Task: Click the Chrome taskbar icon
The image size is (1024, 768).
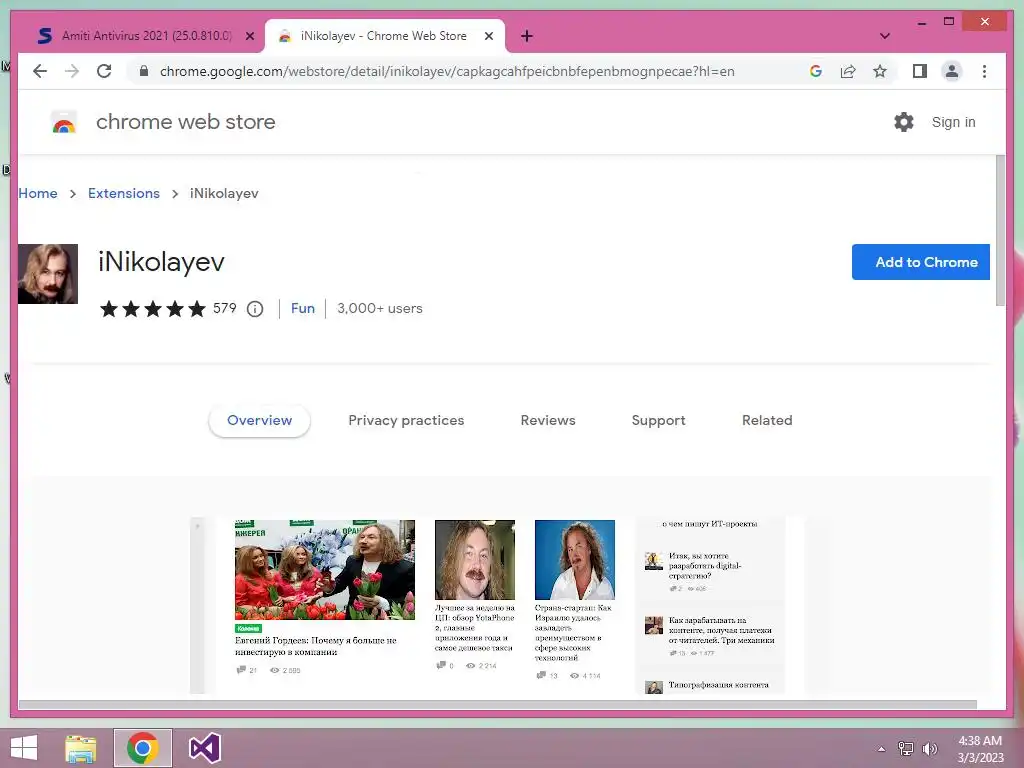Action: tap(142, 748)
